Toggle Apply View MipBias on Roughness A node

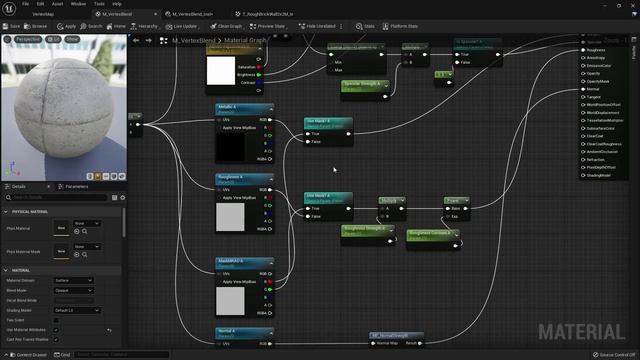coord(219,198)
